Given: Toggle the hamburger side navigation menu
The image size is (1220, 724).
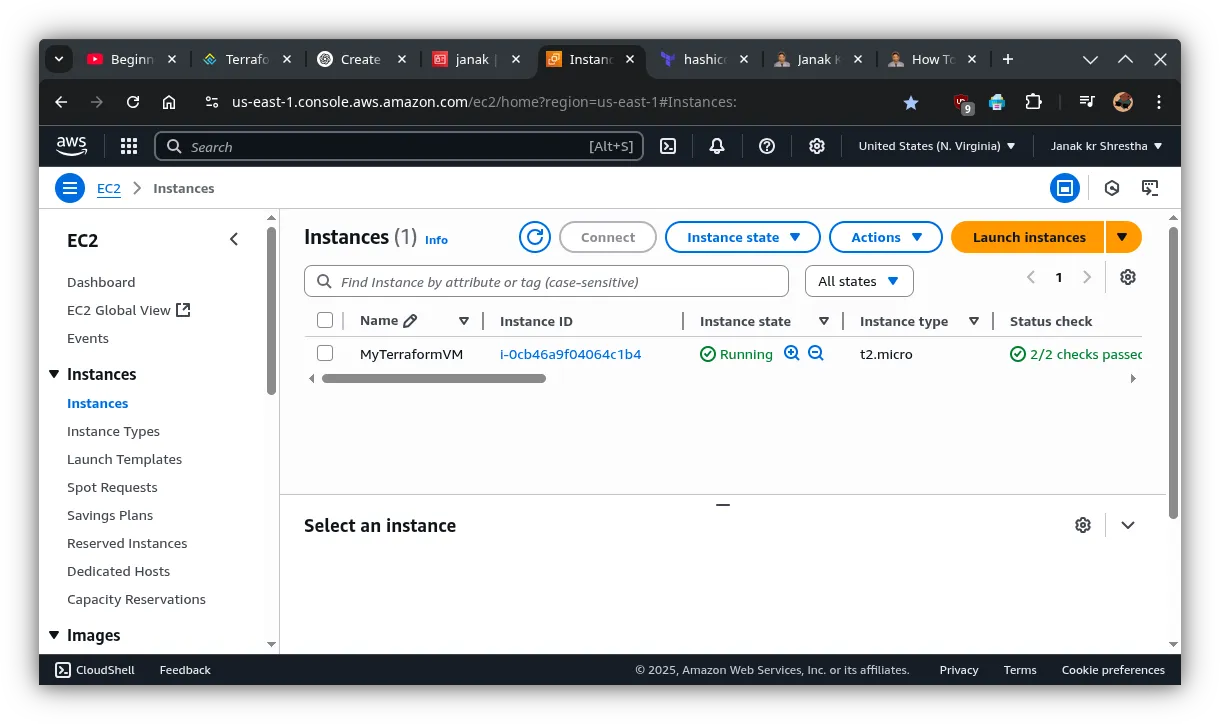Looking at the screenshot, I should pos(69,188).
